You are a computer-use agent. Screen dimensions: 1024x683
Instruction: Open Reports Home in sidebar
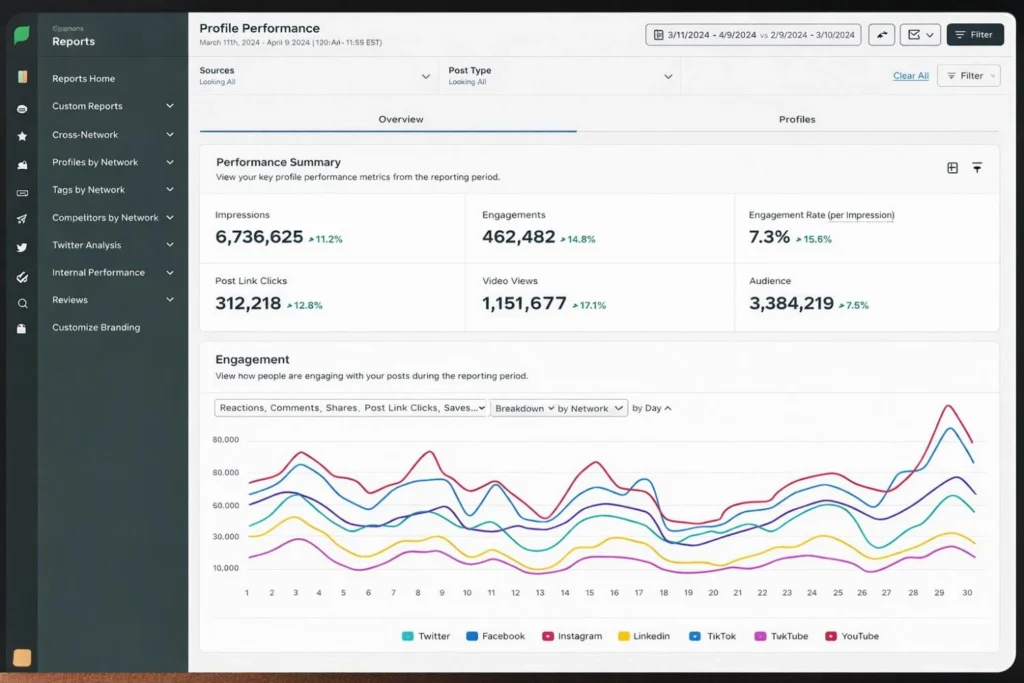pyautogui.click(x=84, y=79)
